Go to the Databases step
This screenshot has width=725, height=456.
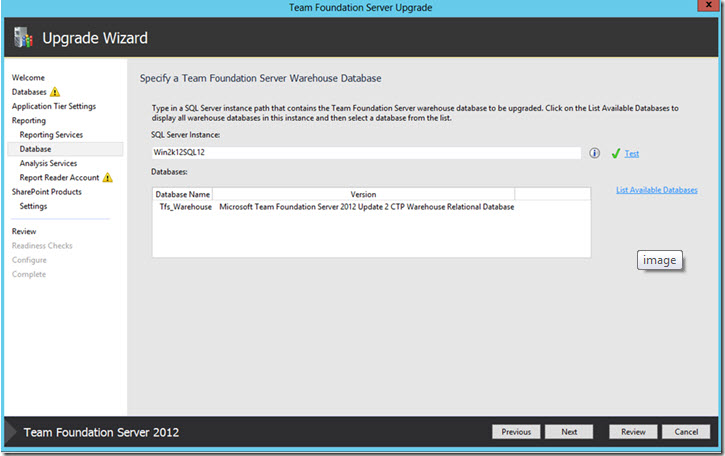coord(29,92)
